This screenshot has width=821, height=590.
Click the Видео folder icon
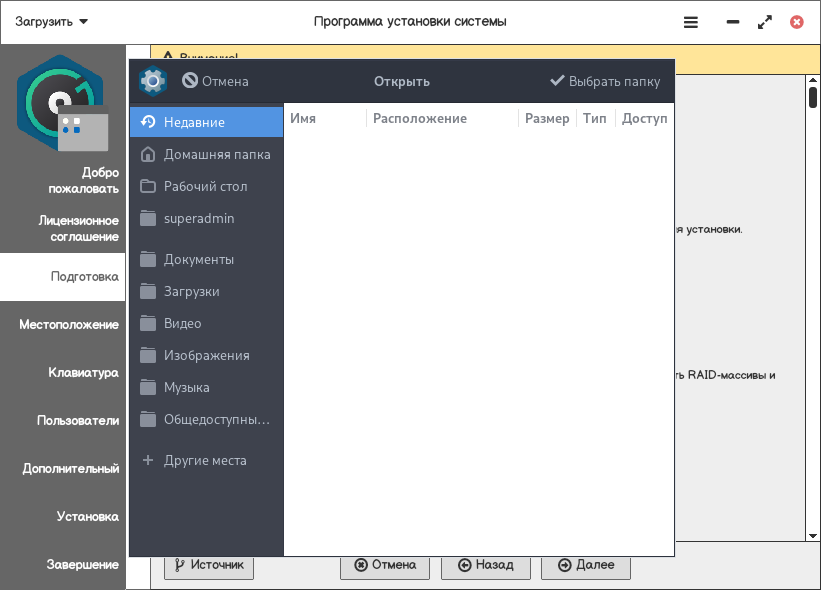point(148,323)
